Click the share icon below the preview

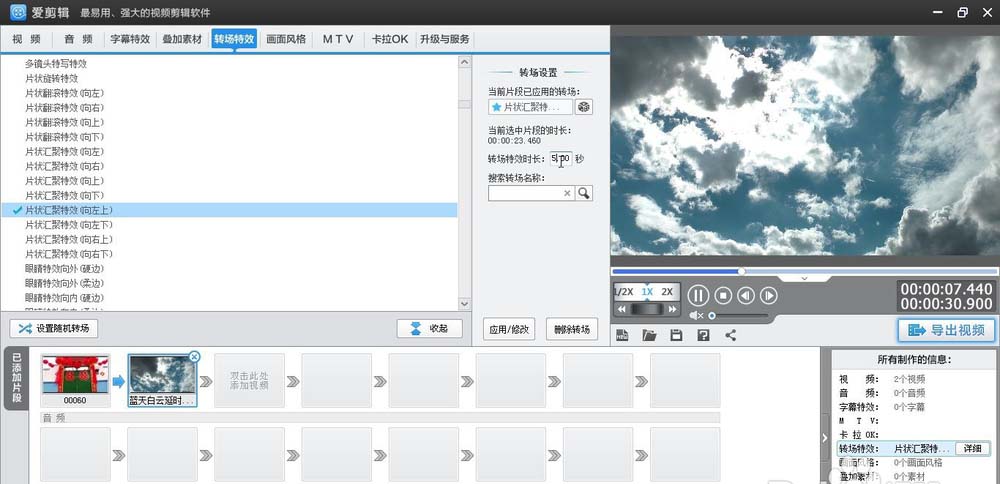730,335
